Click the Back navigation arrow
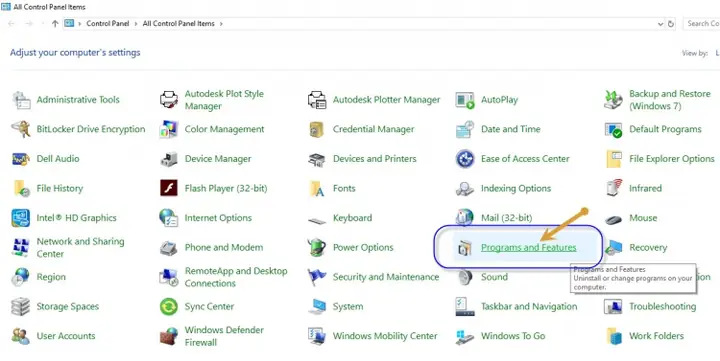The image size is (720, 361). (11, 23)
